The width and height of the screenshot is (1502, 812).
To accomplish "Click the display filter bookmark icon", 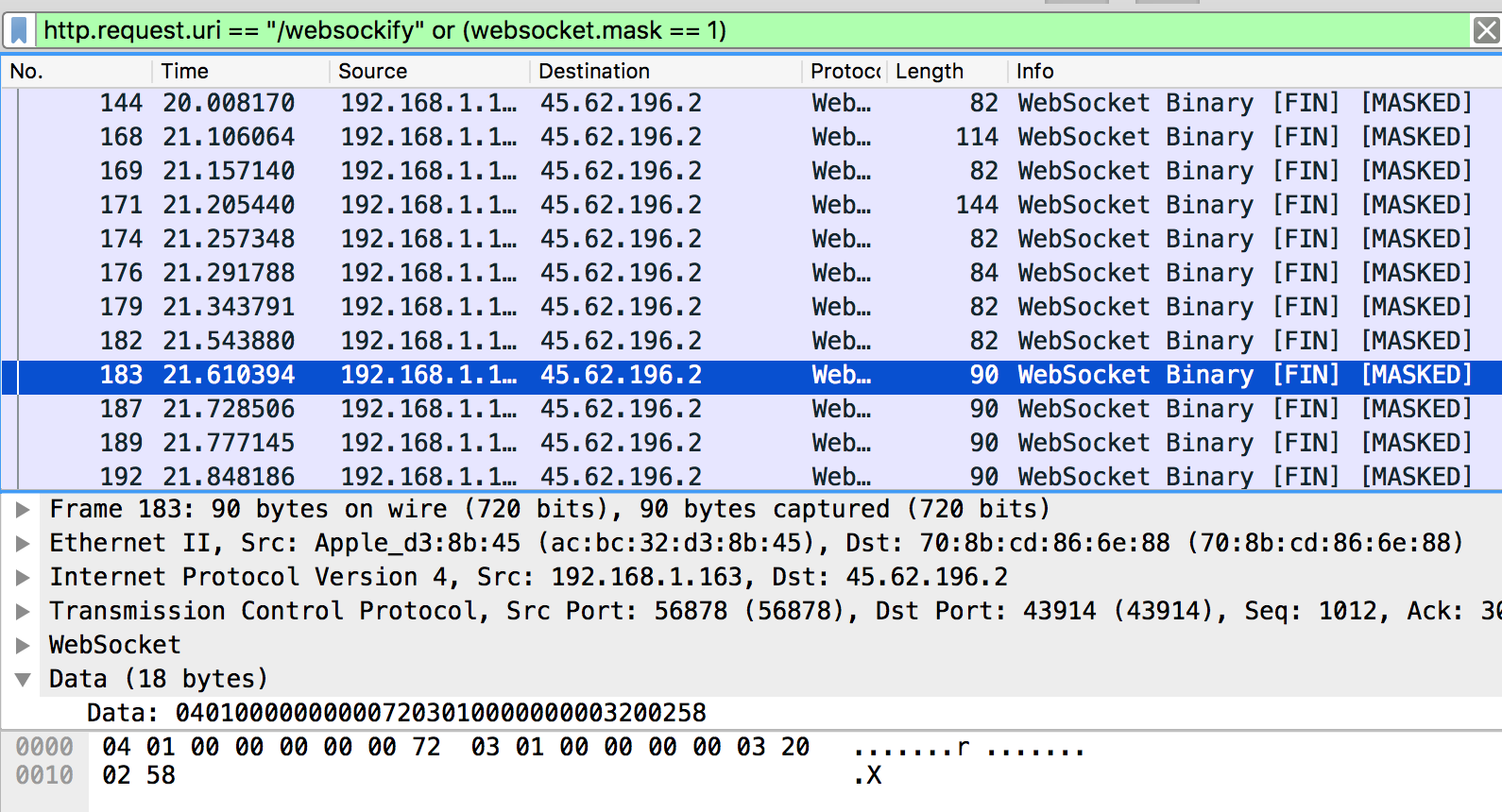I will point(19,31).
